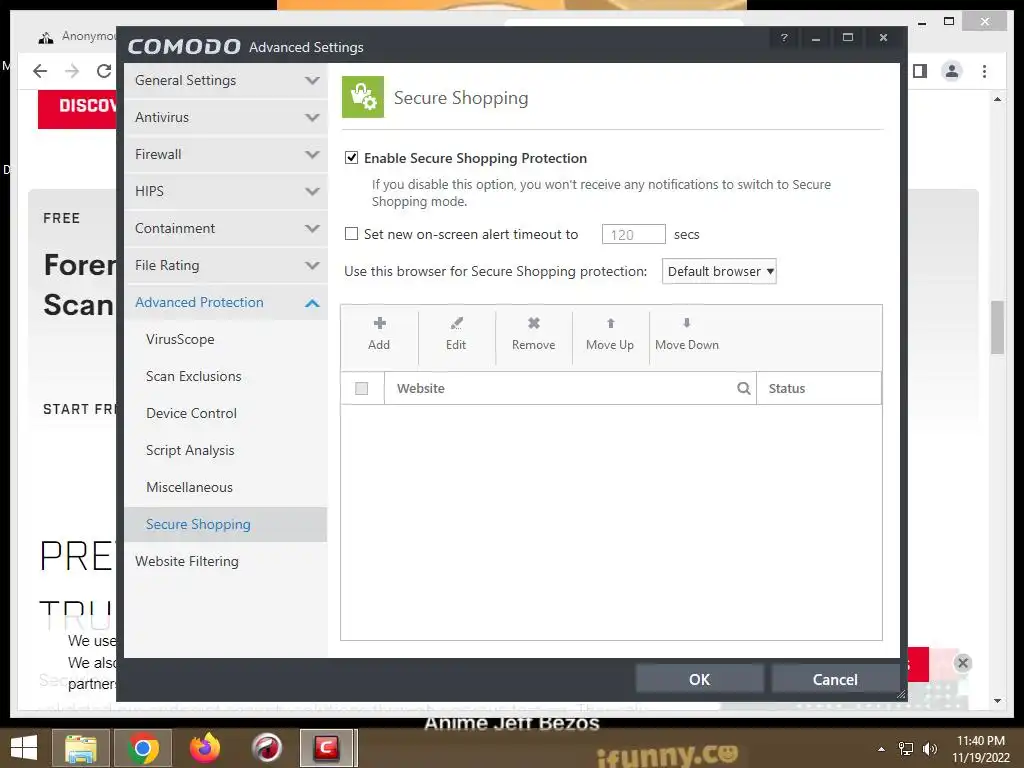This screenshot has height=768, width=1024.
Task: Click the Move Up arrow icon
Action: (x=610, y=323)
